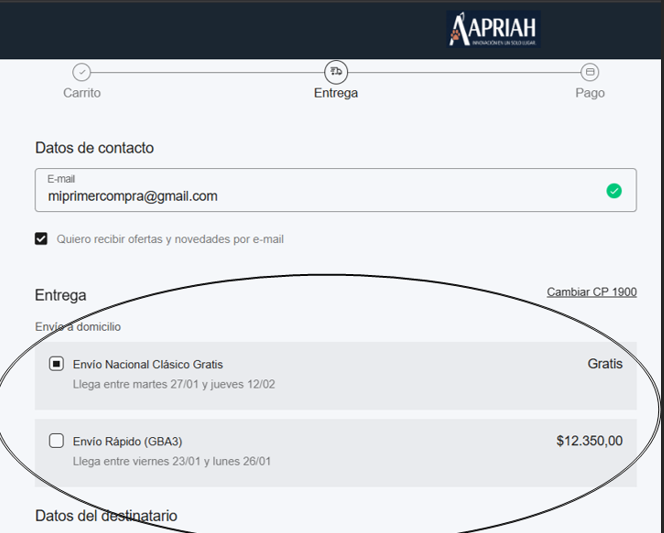Screen dimensions: 664x533
Task: Select the Entrega step label
Action: pos(336,93)
